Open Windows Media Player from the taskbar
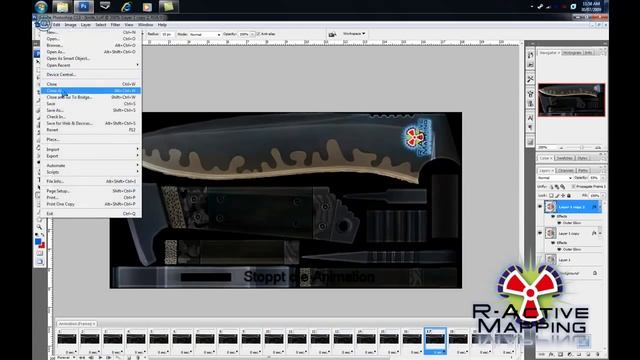This screenshot has height=360, width=640. tap(147, 7)
